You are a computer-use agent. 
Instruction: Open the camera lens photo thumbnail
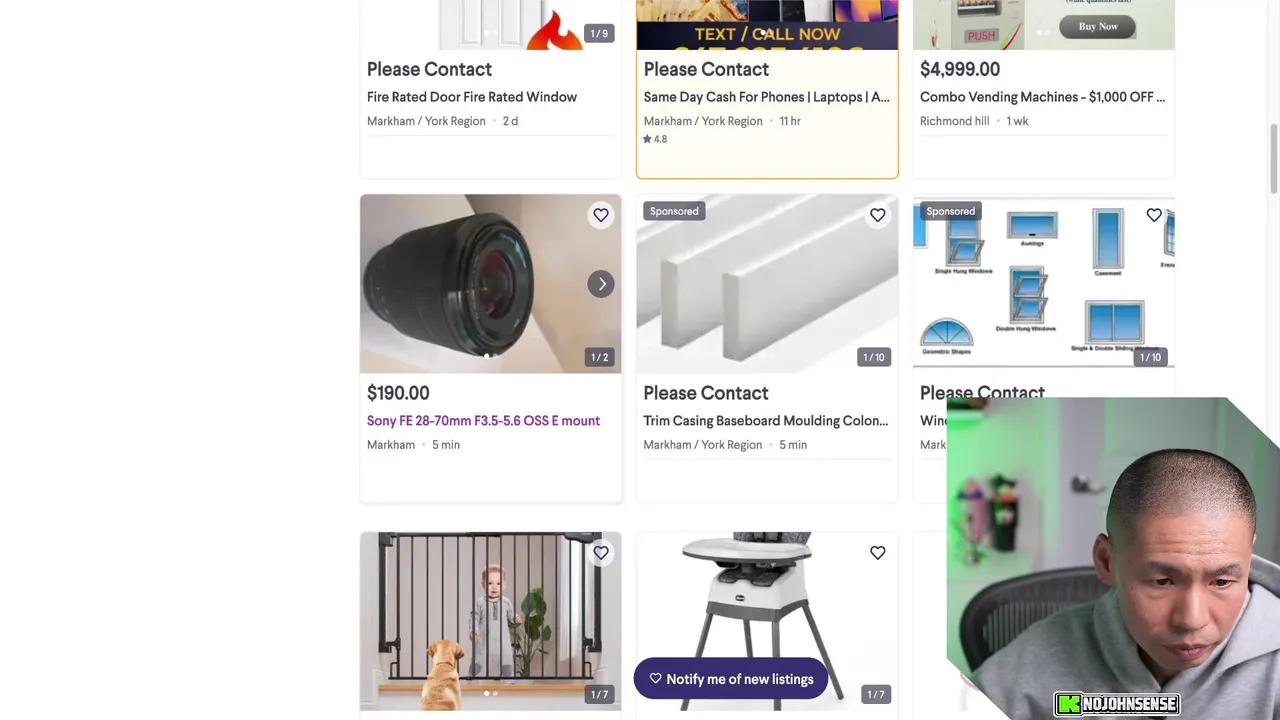(490, 284)
